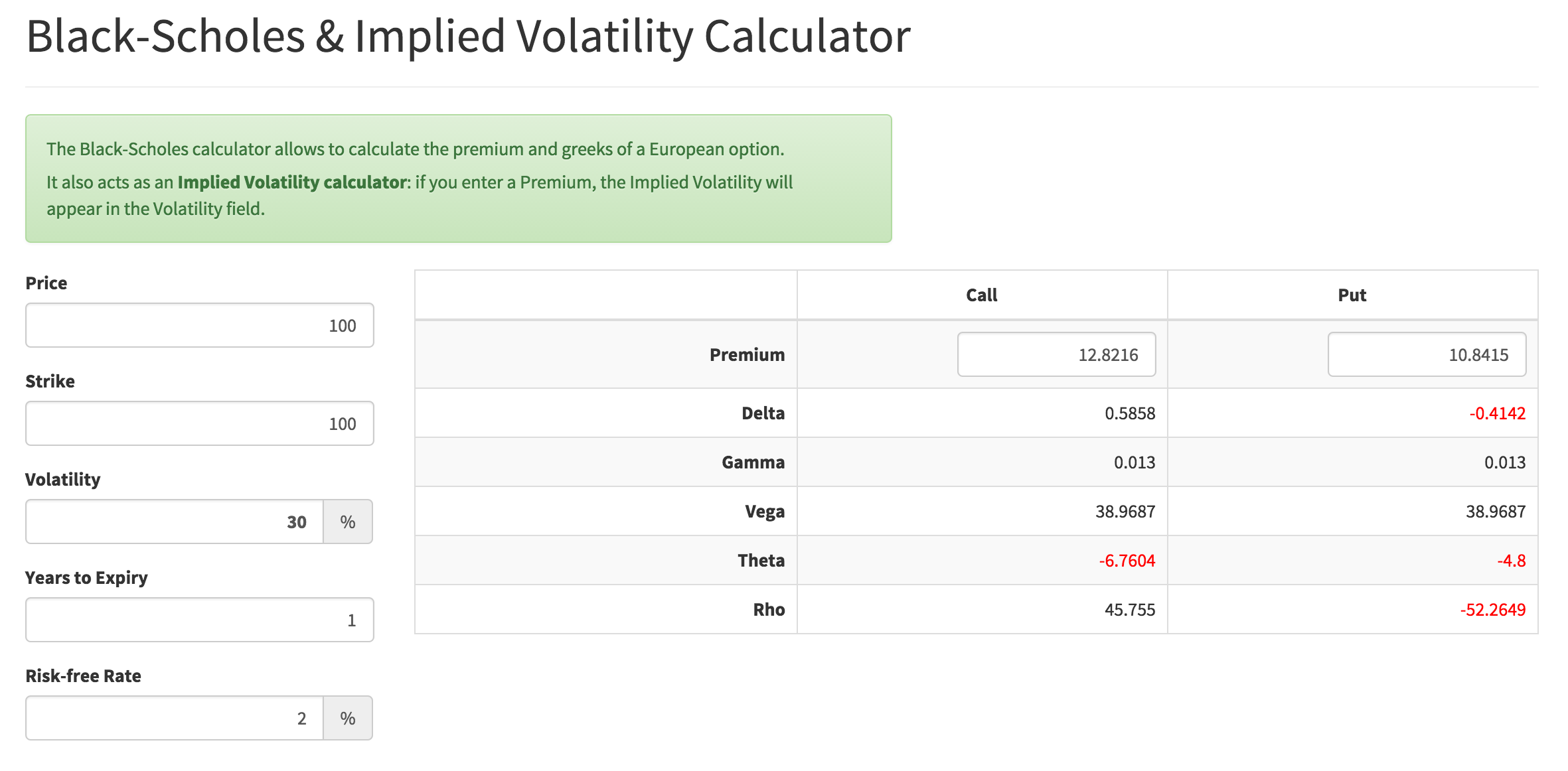Click the Call Theta value -6.7604
The image size is (1568, 771).
click(1127, 561)
